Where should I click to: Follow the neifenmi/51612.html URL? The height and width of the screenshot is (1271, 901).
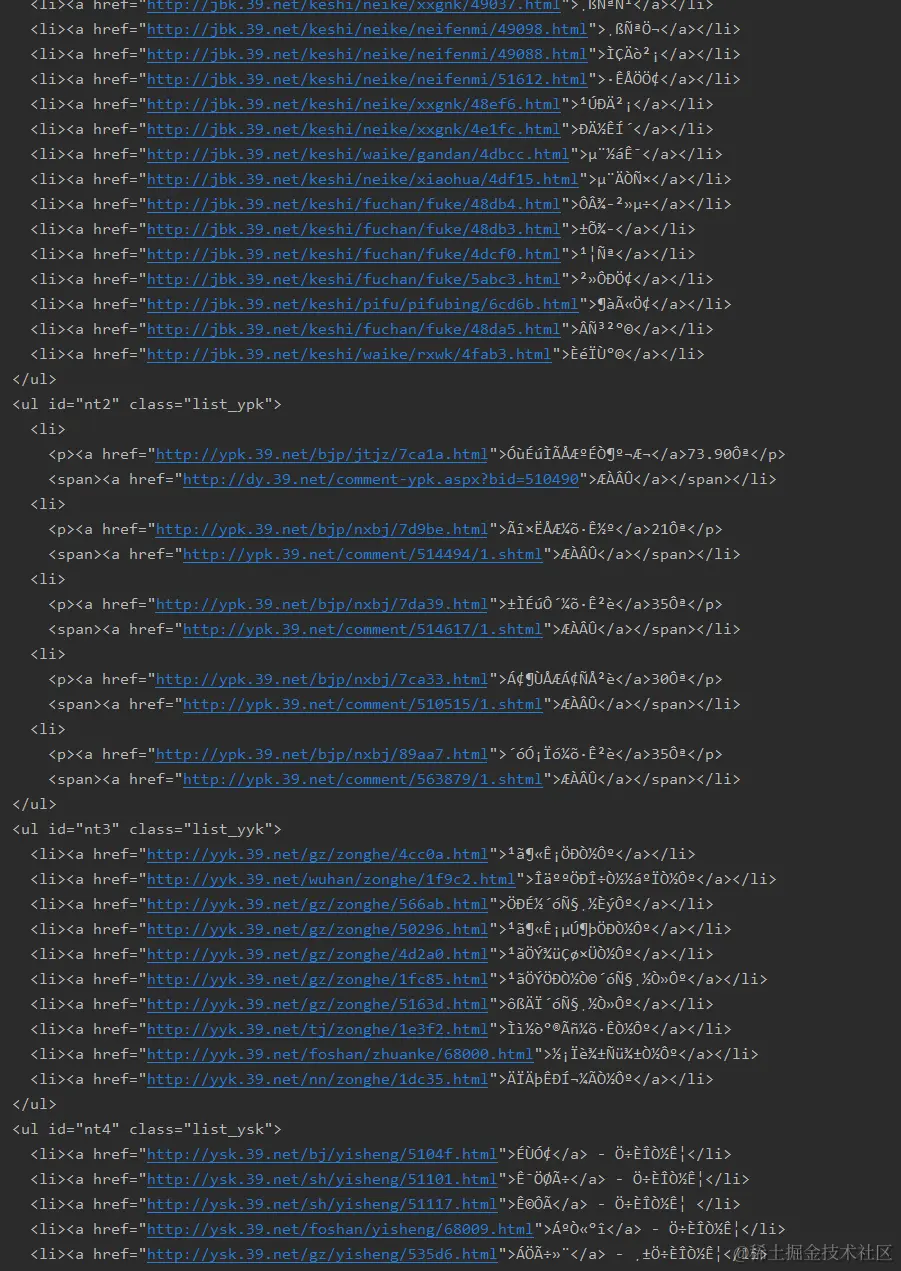point(367,79)
